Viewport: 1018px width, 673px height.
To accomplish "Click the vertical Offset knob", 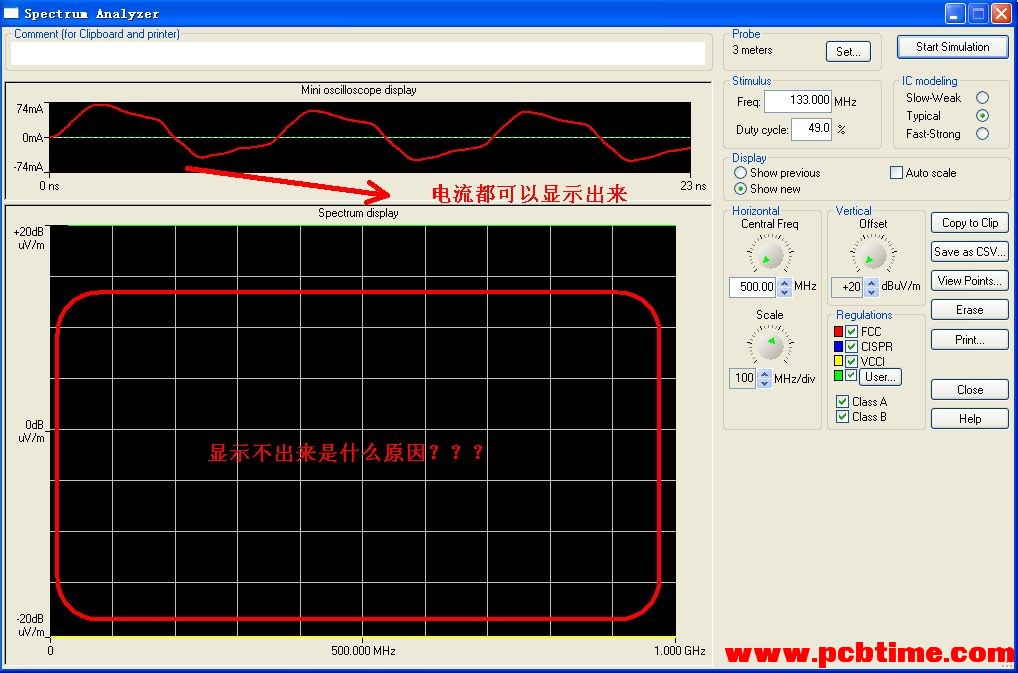I will coord(873,256).
